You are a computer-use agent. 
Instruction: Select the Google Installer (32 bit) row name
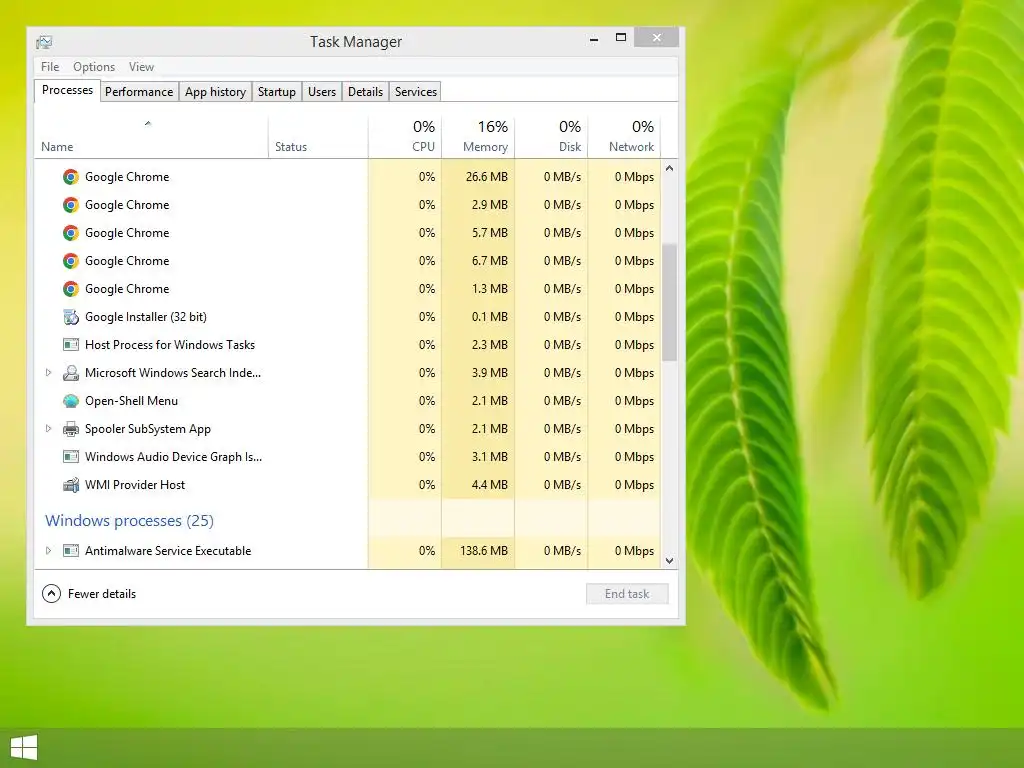point(146,317)
